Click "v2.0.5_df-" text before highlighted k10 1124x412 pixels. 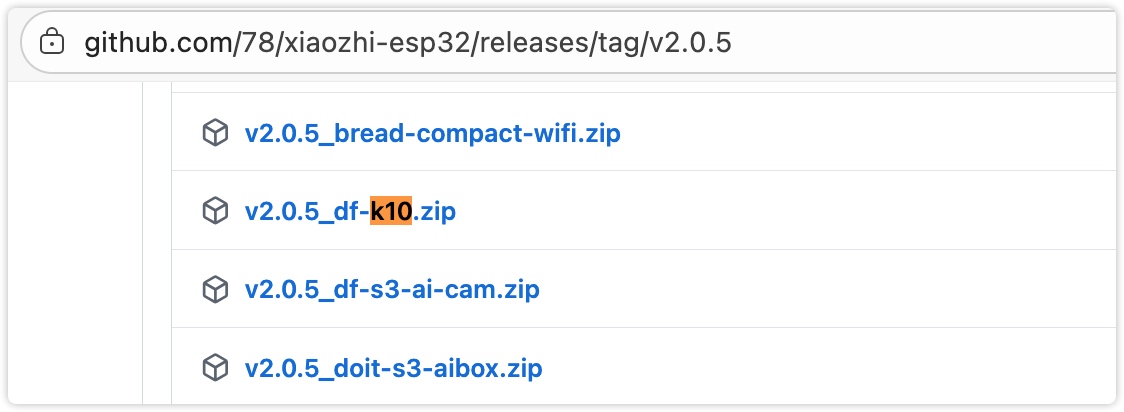(x=306, y=212)
